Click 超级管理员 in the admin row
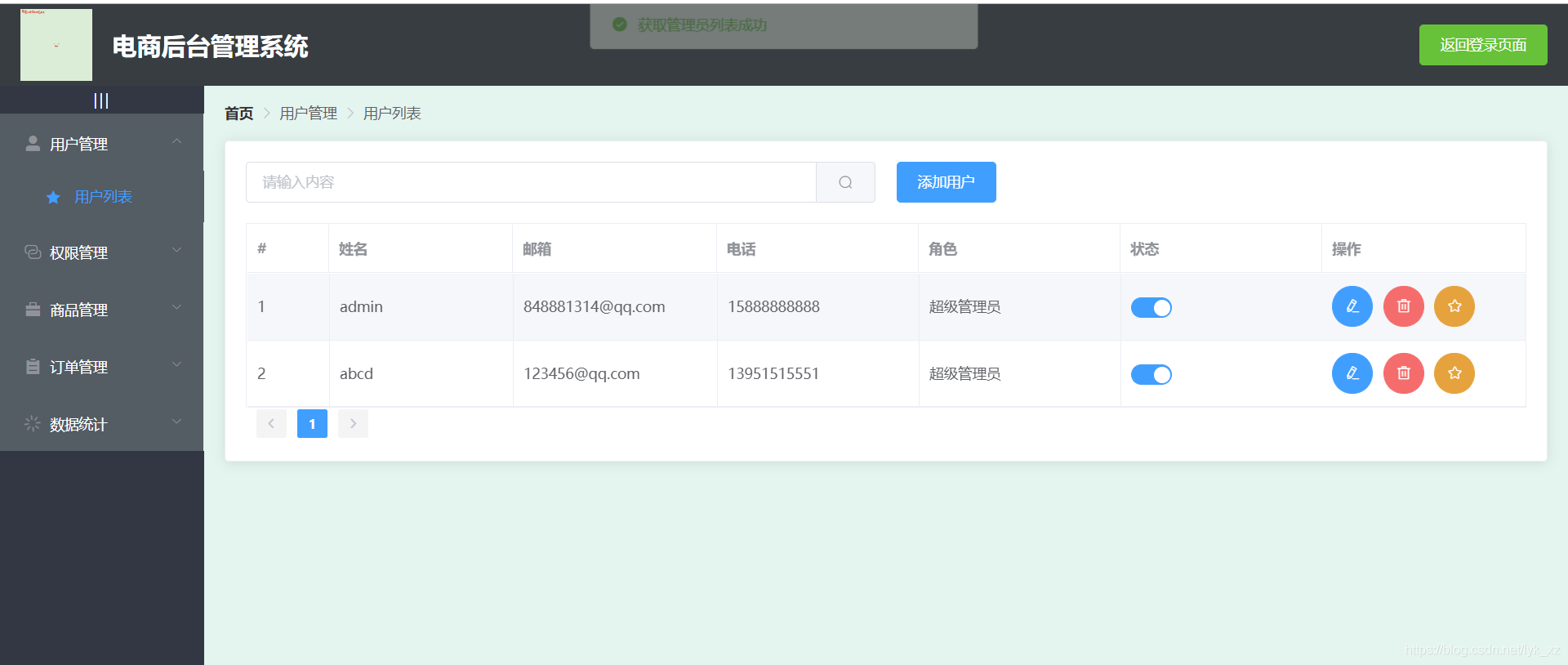 [x=964, y=307]
